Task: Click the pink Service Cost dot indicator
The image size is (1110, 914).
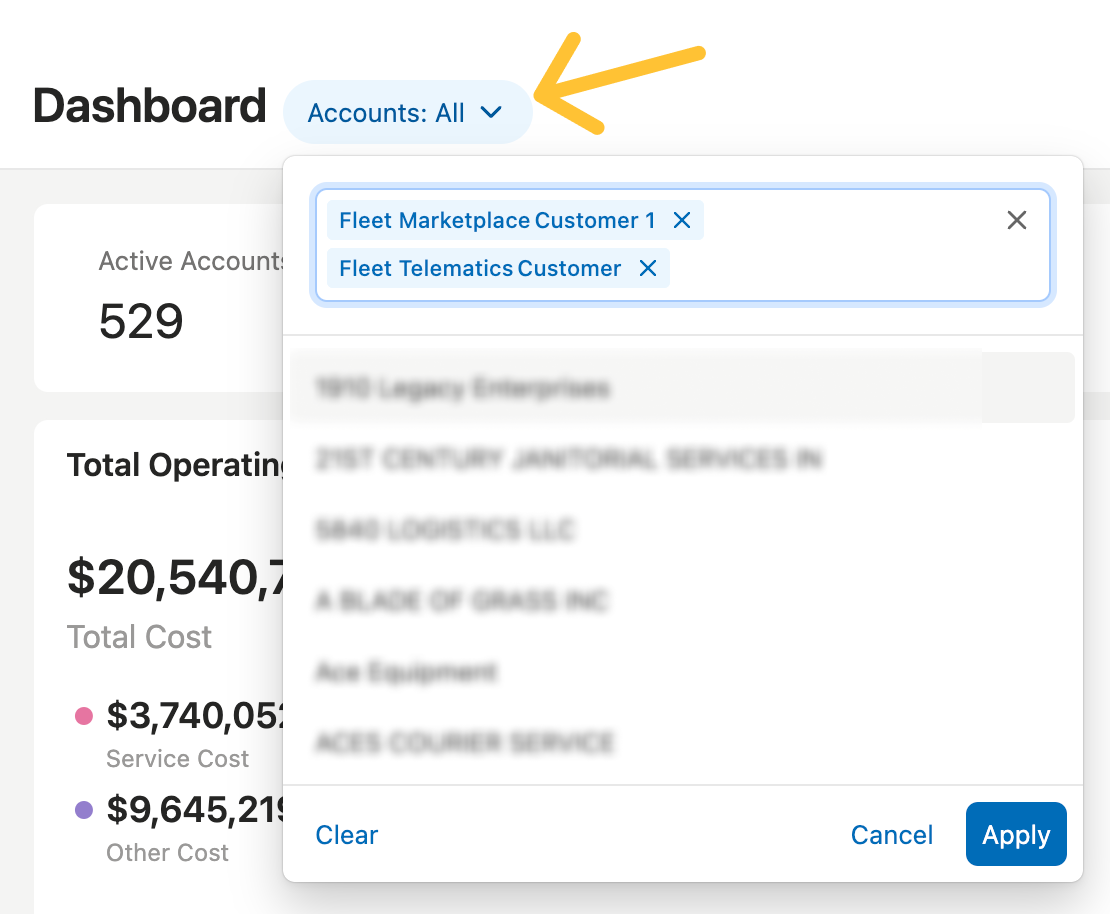Action: (x=84, y=715)
